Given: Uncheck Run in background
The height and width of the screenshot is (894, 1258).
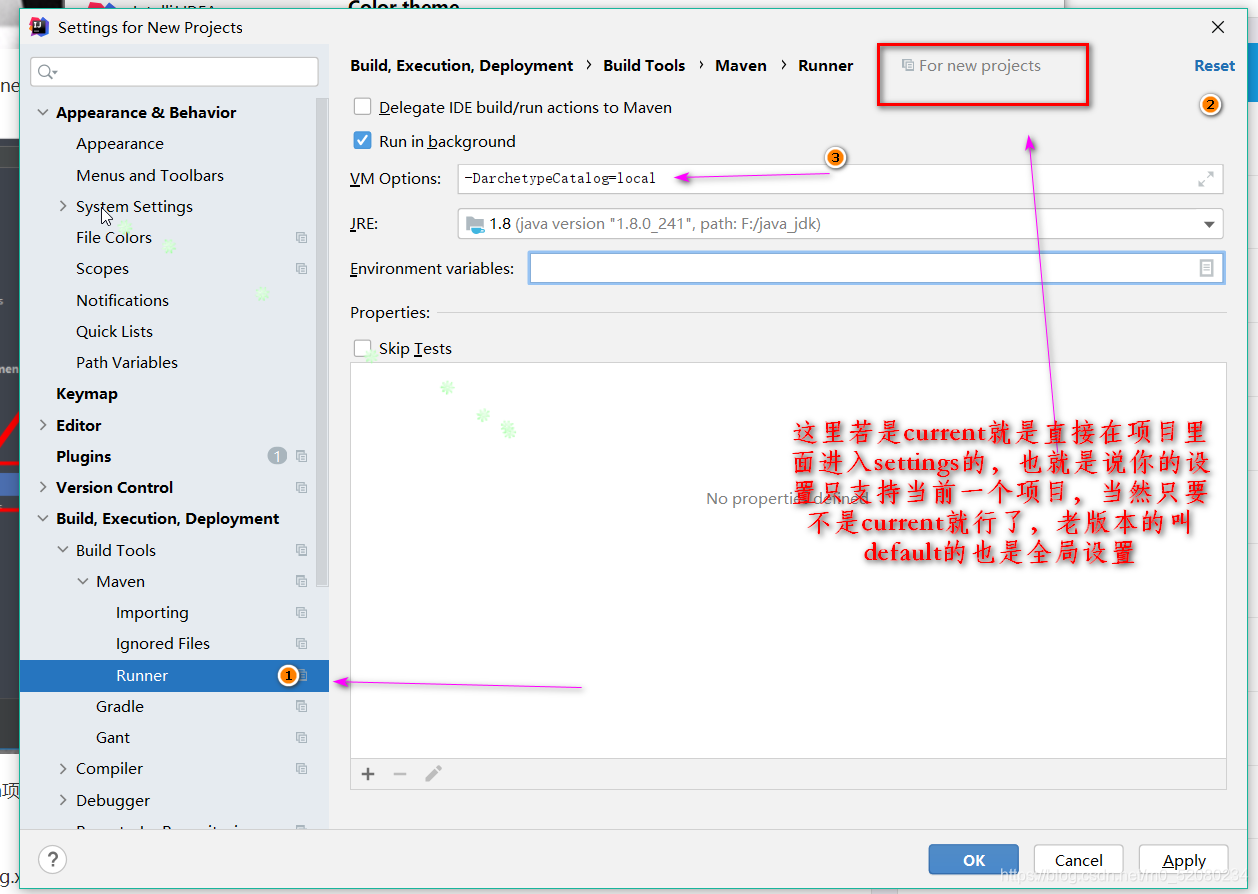Looking at the screenshot, I should (362, 141).
